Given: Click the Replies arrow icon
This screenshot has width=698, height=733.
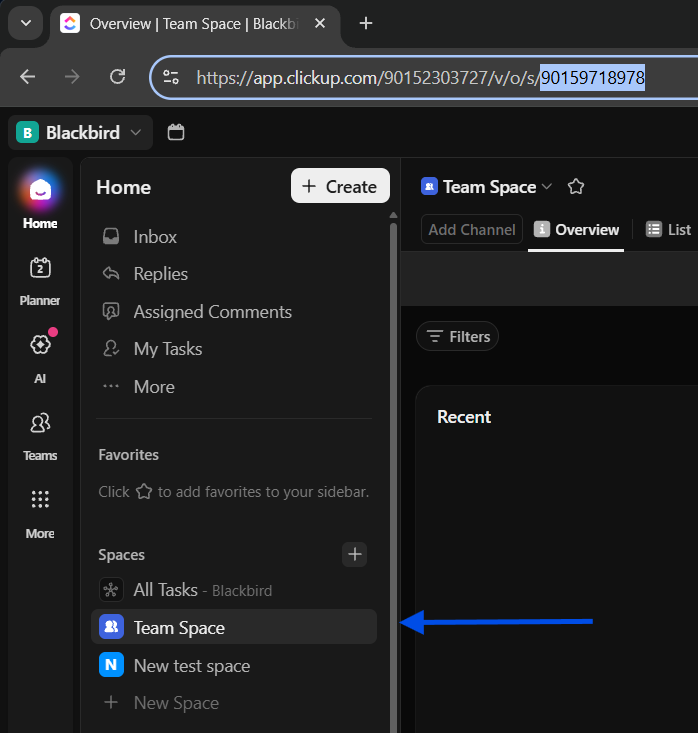Looking at the screenshot, I should tap(111, 273).
